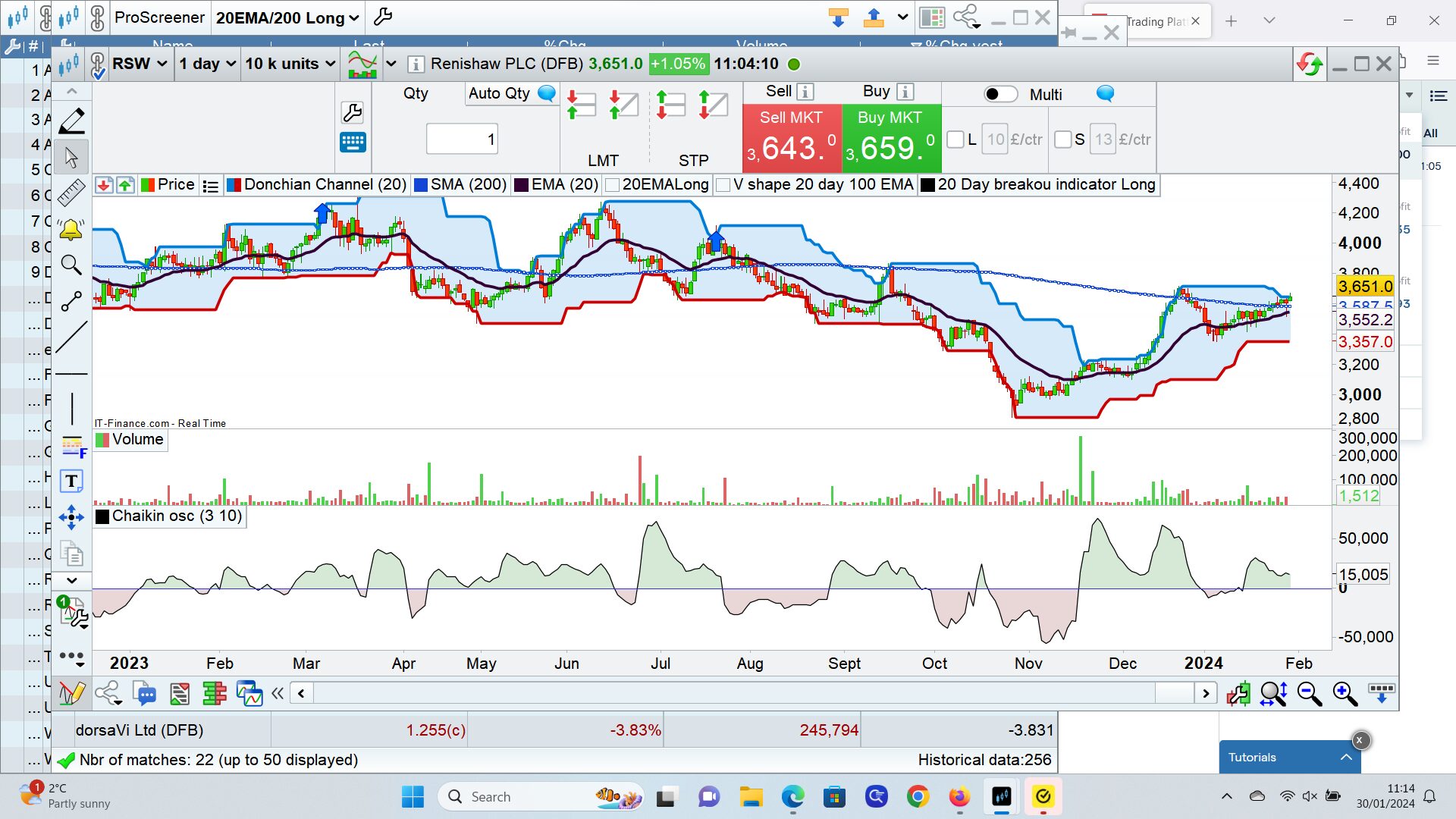The image size is (1456, 819).
Task: Select the magnifier zoom tool
Action: pos(71,265)
